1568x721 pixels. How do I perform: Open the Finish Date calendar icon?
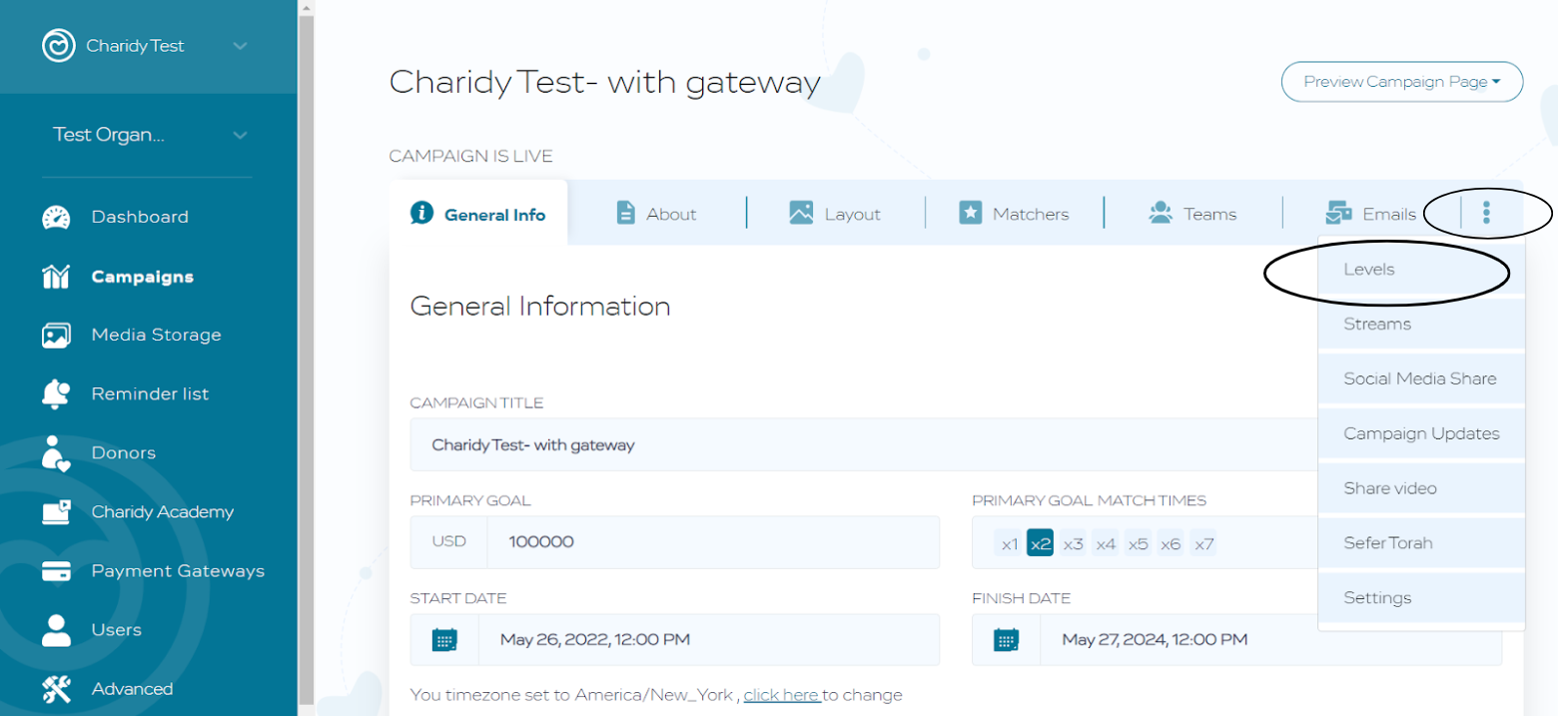click(x=1006, y=640)
